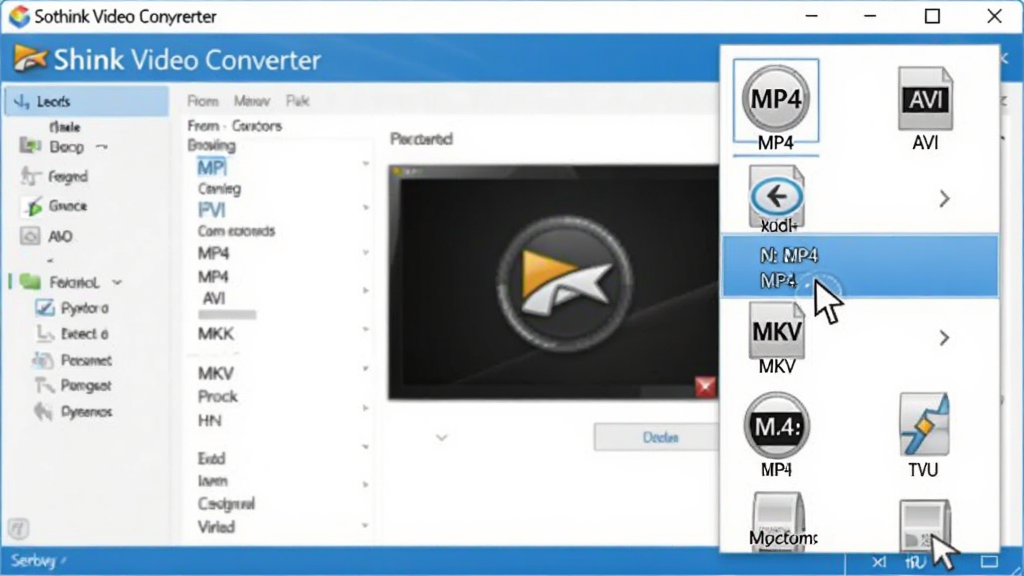Click the faded icon at the sidebar bottom

(18, 528)
